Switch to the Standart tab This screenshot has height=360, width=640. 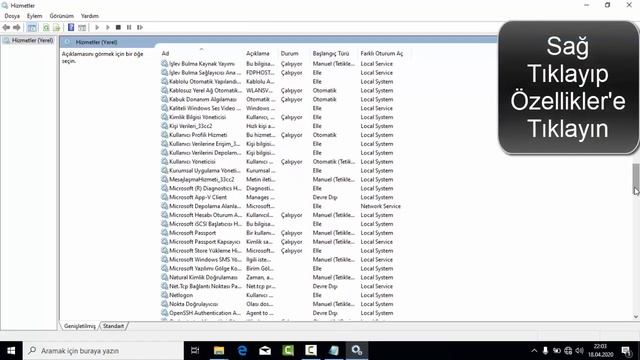[113, 326]
